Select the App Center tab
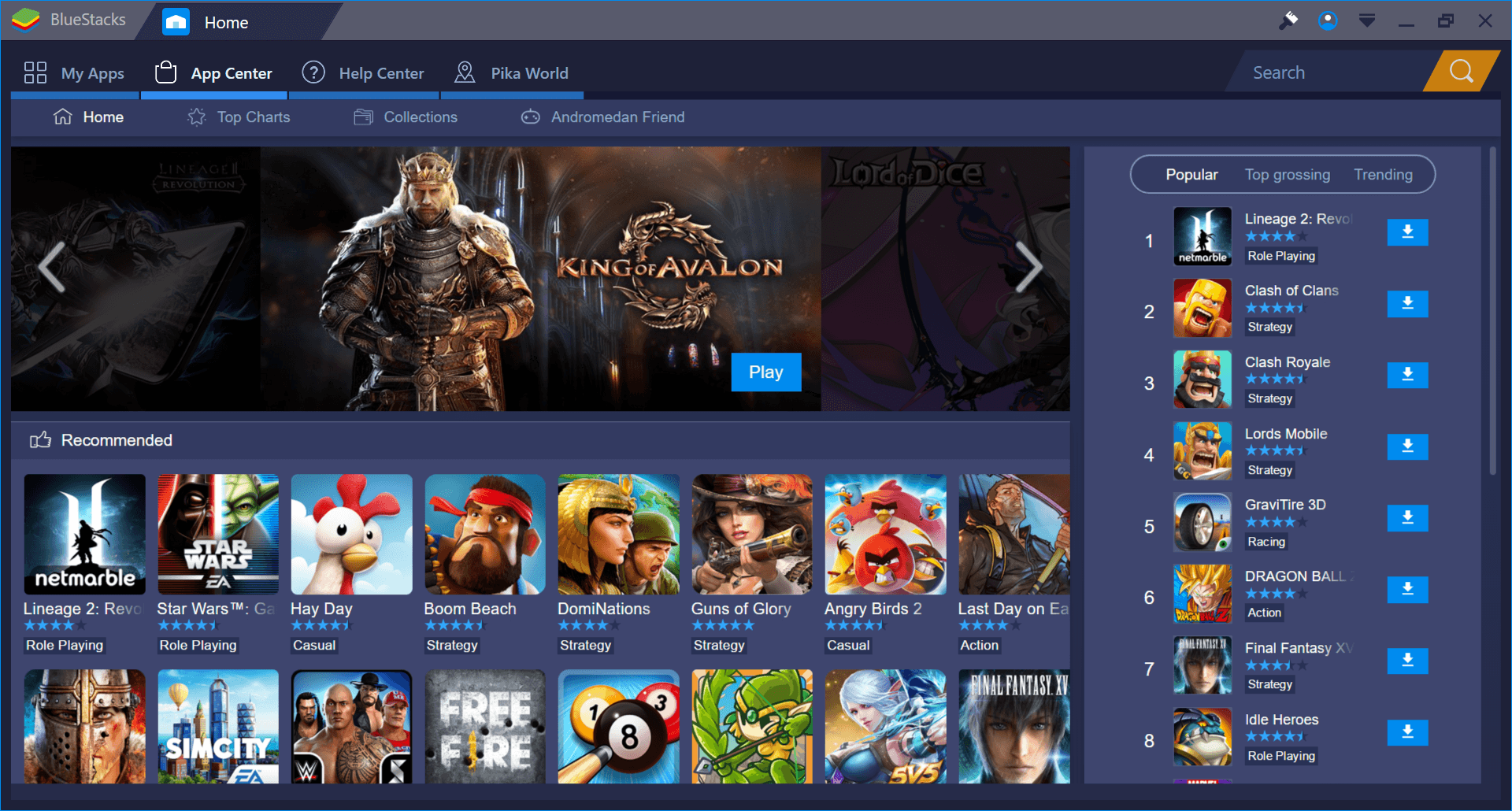This screenshot has width=1512, height=811. [x=214, y=73]
